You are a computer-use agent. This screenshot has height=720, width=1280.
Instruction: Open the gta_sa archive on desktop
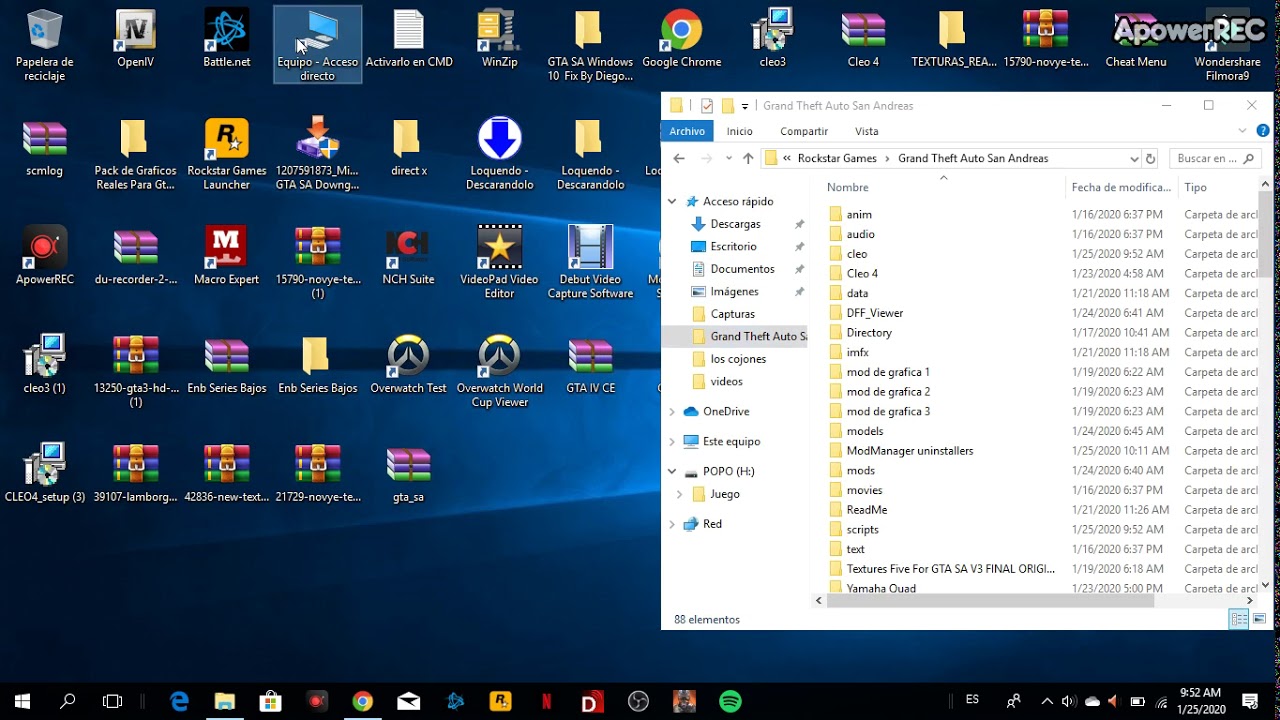408,474
